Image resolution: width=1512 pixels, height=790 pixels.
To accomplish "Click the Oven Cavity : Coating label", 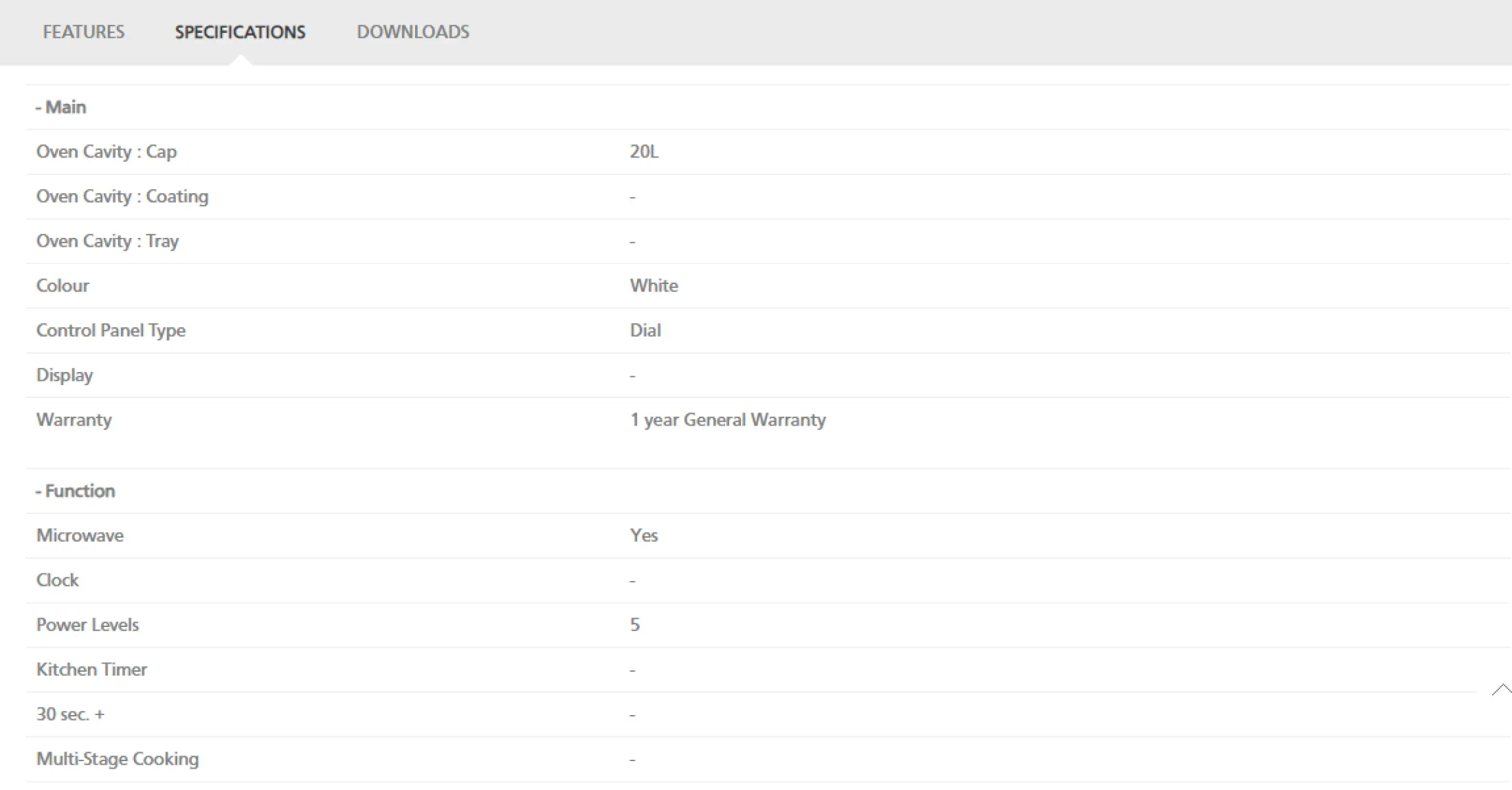I will click(x=122, y=197).
